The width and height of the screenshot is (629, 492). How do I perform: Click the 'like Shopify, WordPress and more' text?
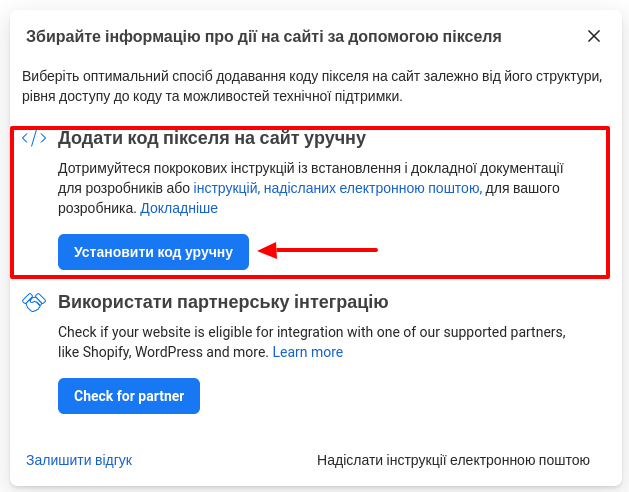(x=163, y=352)
